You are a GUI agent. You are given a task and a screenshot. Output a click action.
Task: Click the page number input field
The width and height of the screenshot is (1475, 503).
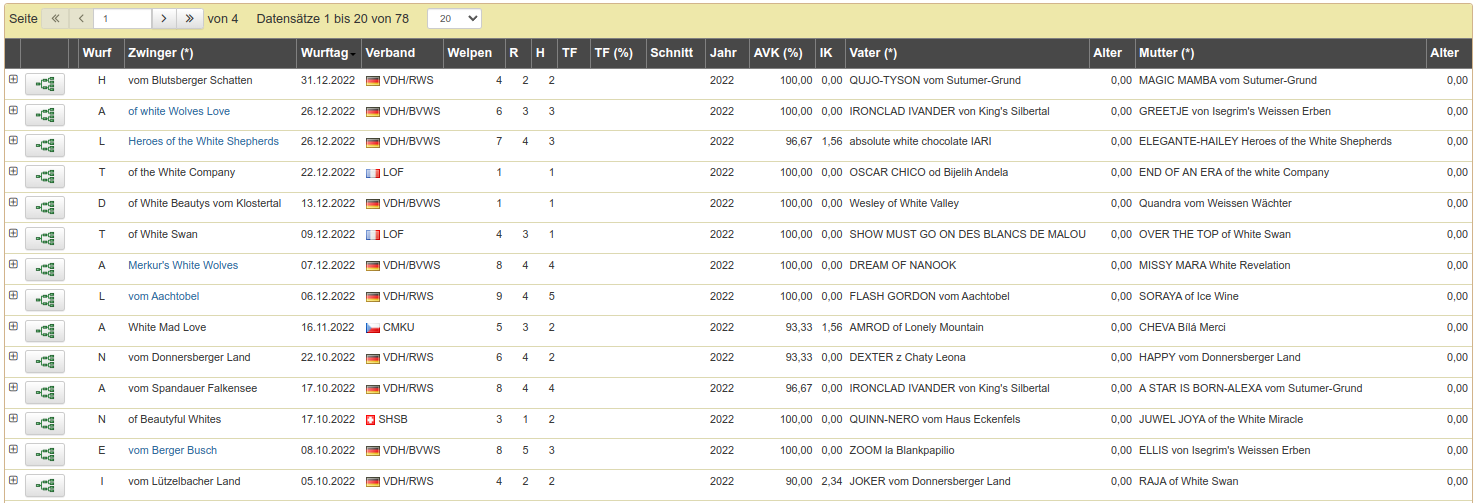[122, 19]
